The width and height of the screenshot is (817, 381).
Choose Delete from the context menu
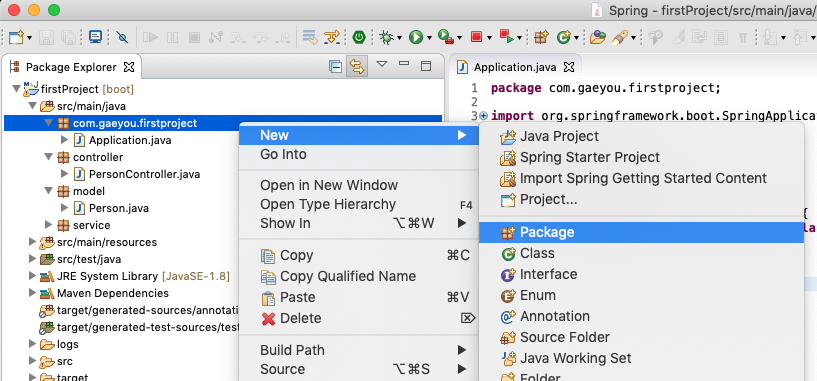tap(358, 318)
